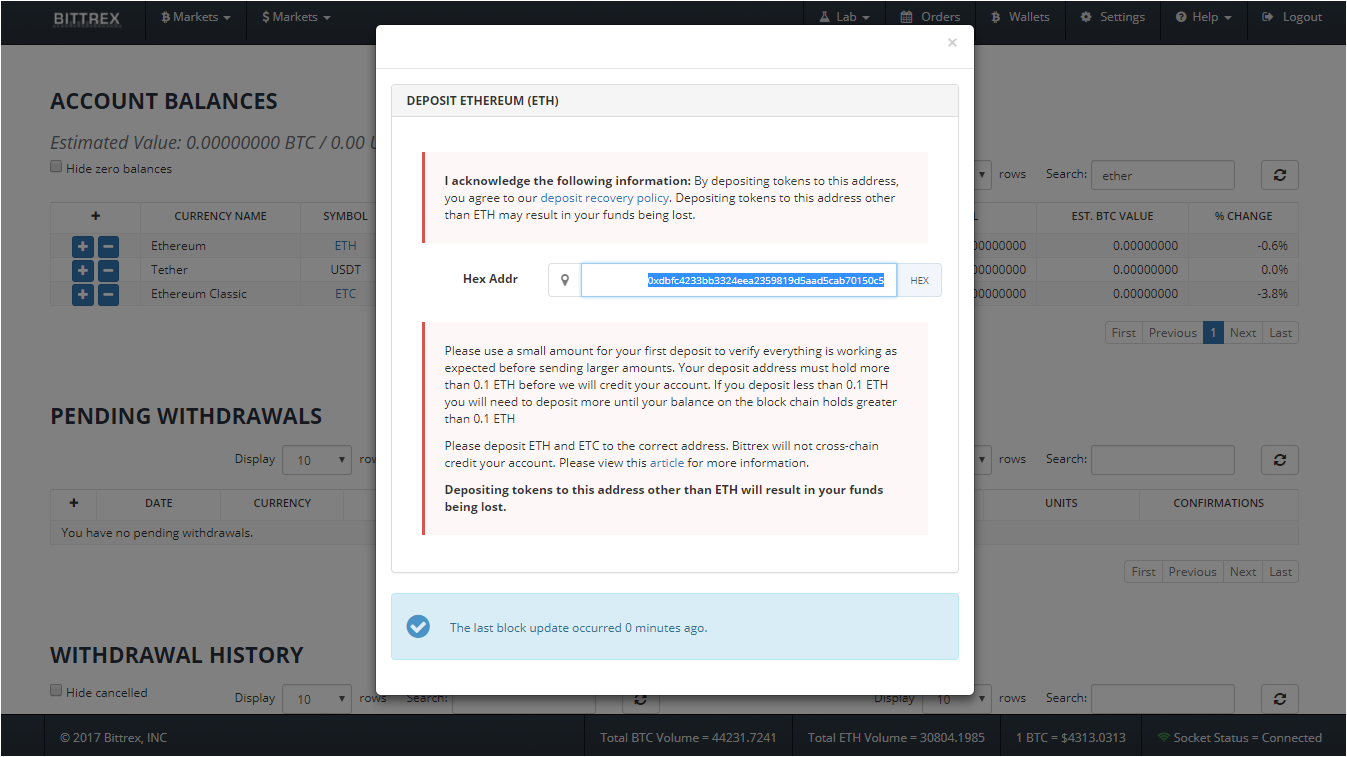
Task: Click plus deposit button for Ethereum row
Action: click(x=83, y=246)
